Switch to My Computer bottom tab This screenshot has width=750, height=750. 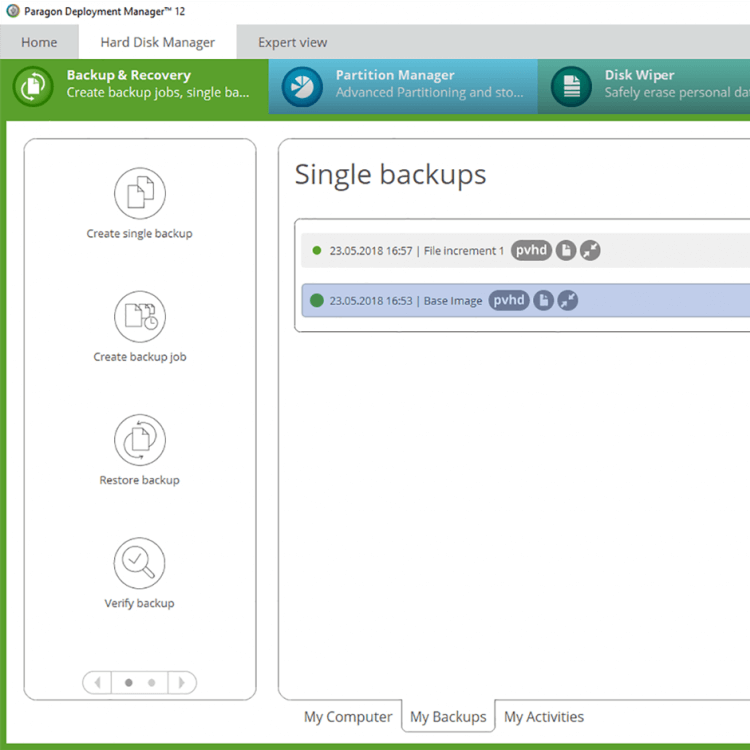pos(348,717)
